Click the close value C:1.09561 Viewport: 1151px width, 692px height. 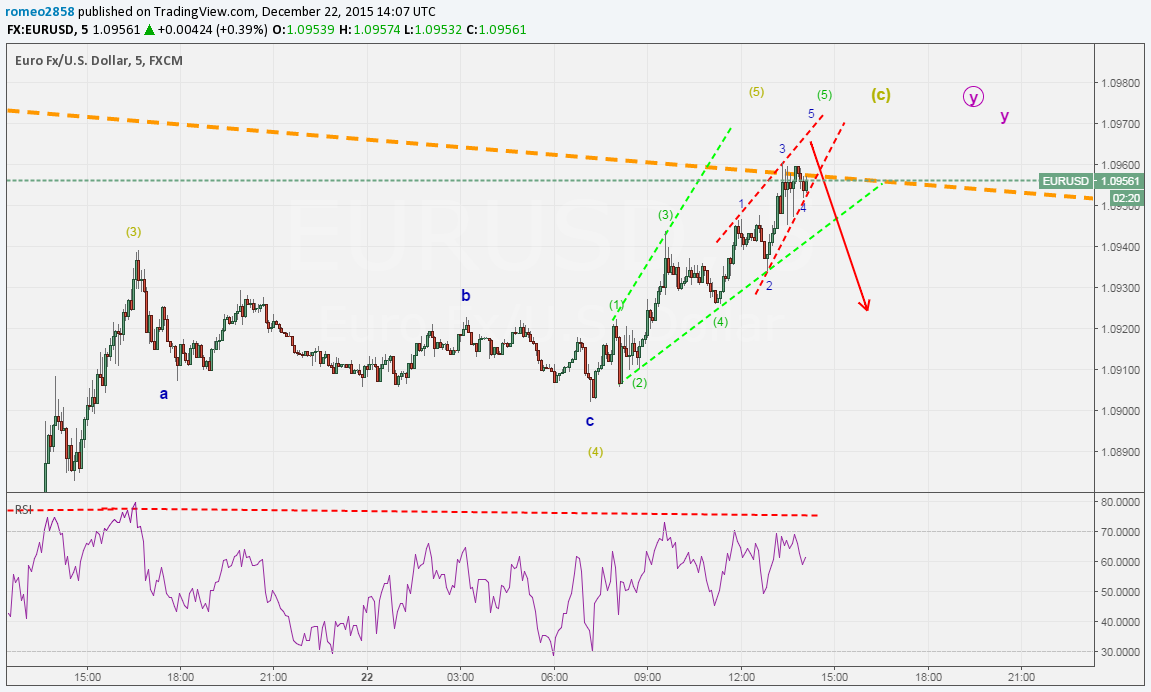(495, 30)
